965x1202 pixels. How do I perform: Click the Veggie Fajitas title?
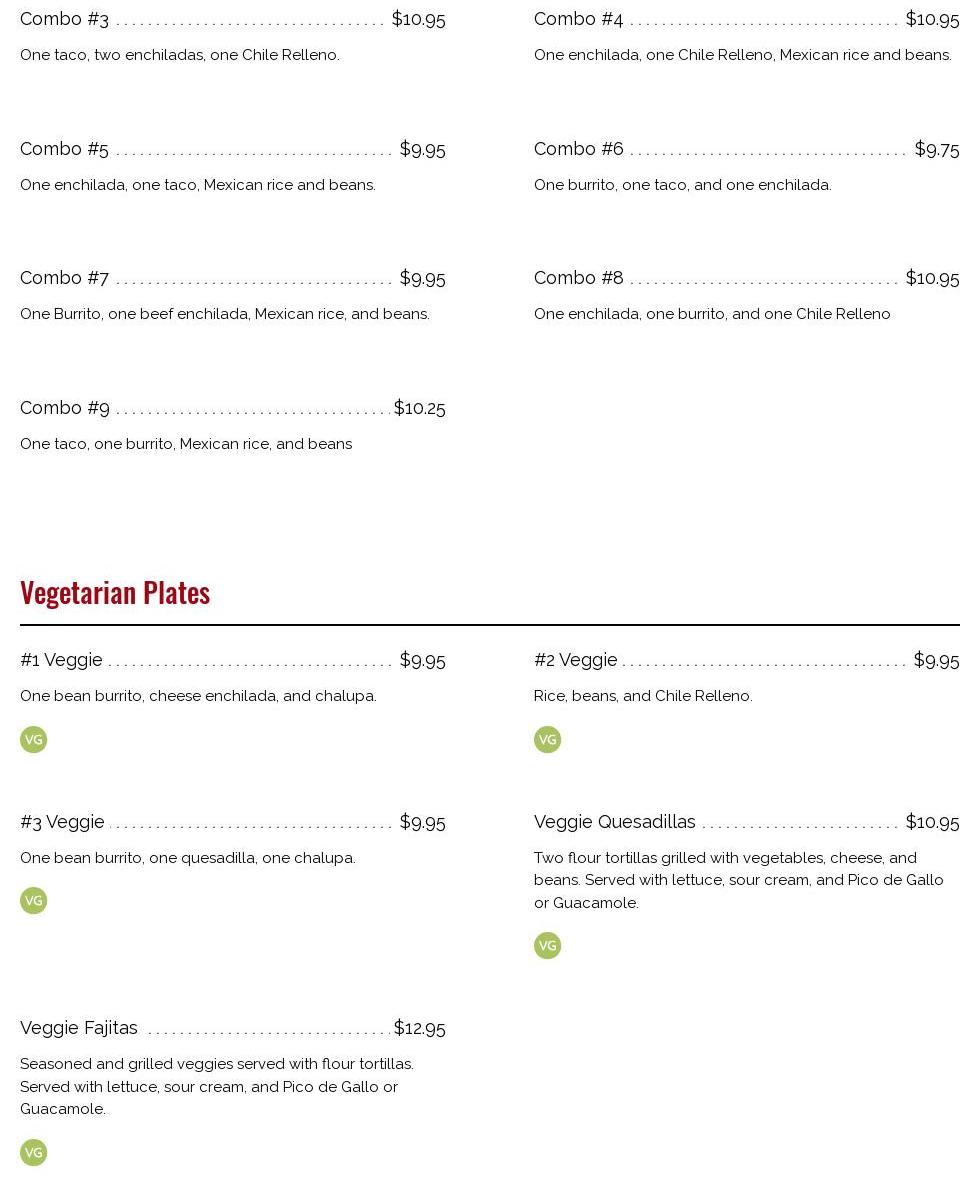(x=79, y=1028)
